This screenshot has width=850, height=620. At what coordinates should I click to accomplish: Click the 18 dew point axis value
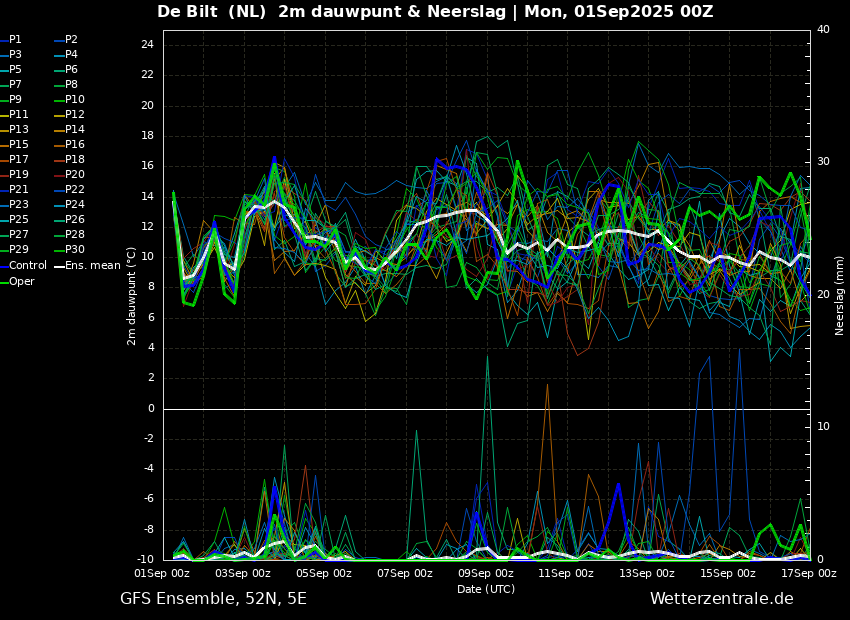point(147,136)
